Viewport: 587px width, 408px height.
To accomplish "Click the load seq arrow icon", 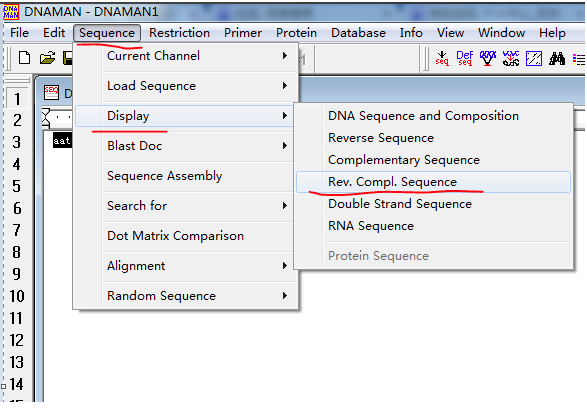I will pyautogui.click(x=442, y=58).
